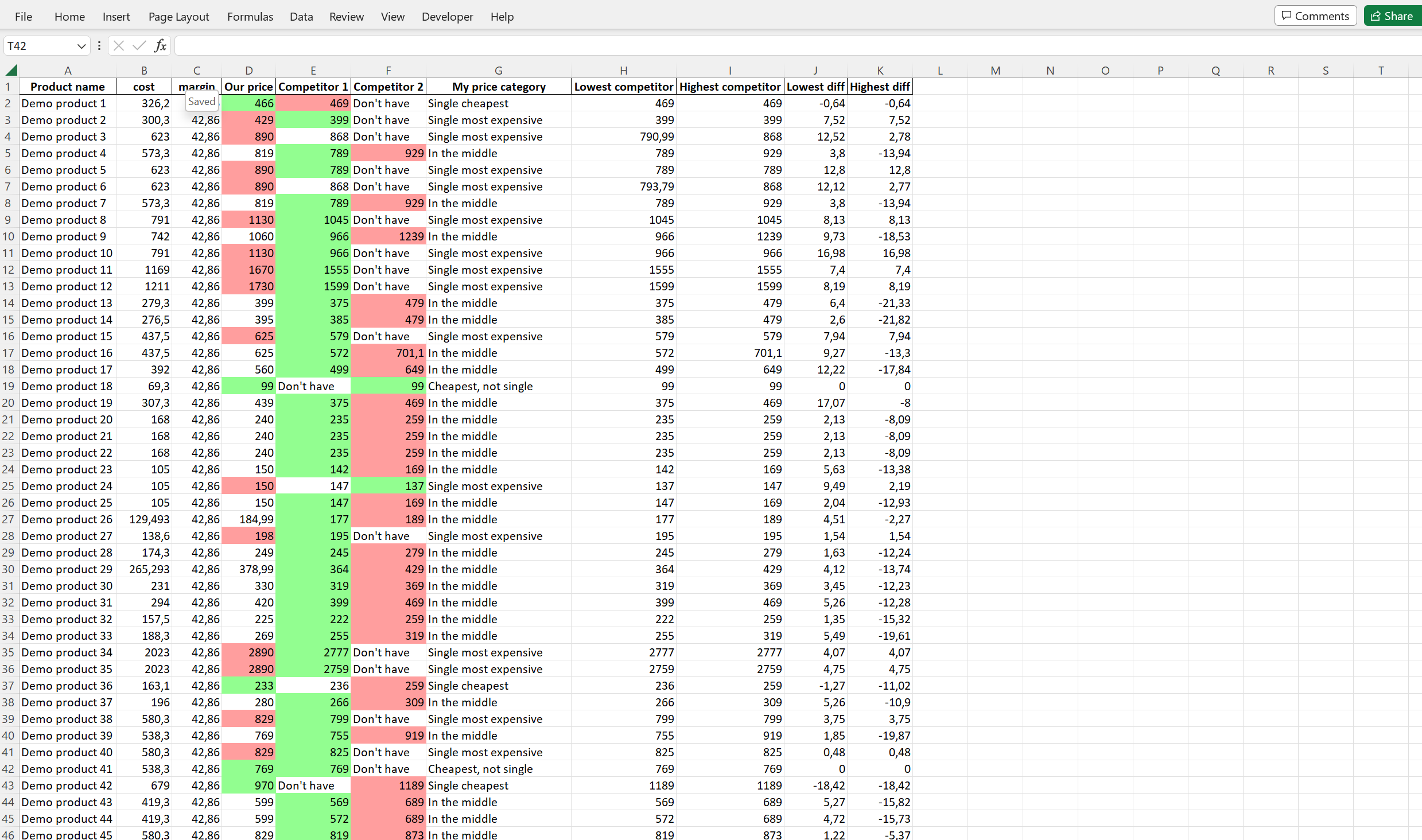Screen dimensions: 1422x840
Task: Open the Help tab
Action: [502, 17]
